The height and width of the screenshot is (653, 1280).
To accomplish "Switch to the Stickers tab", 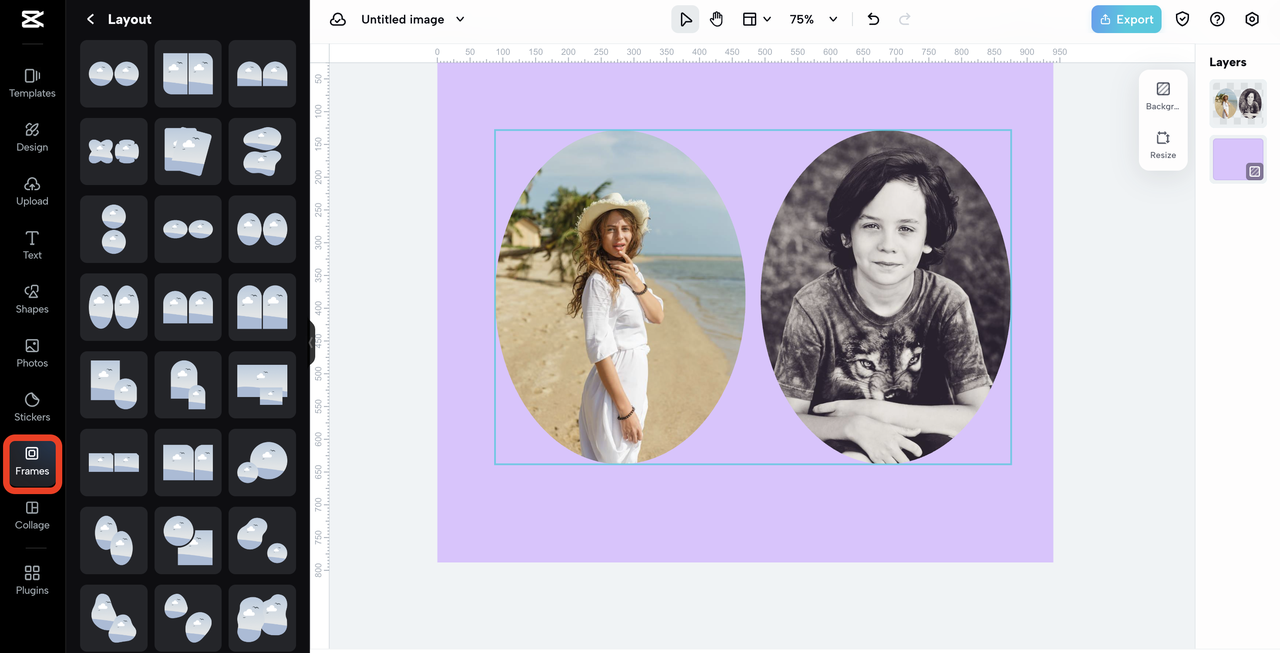I will click(x=32, y=406).
